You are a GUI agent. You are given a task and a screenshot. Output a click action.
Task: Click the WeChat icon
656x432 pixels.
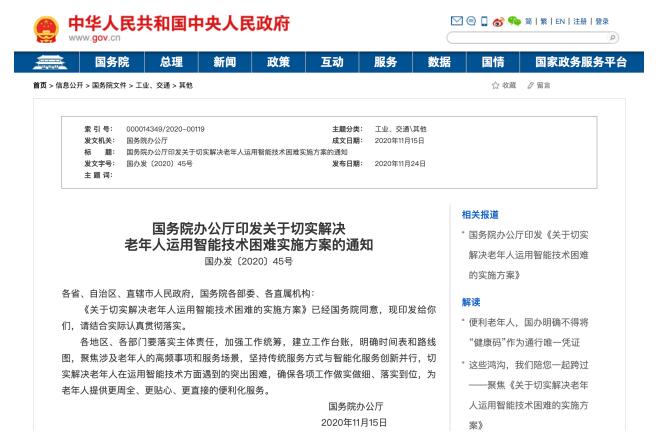pos(512,20)
